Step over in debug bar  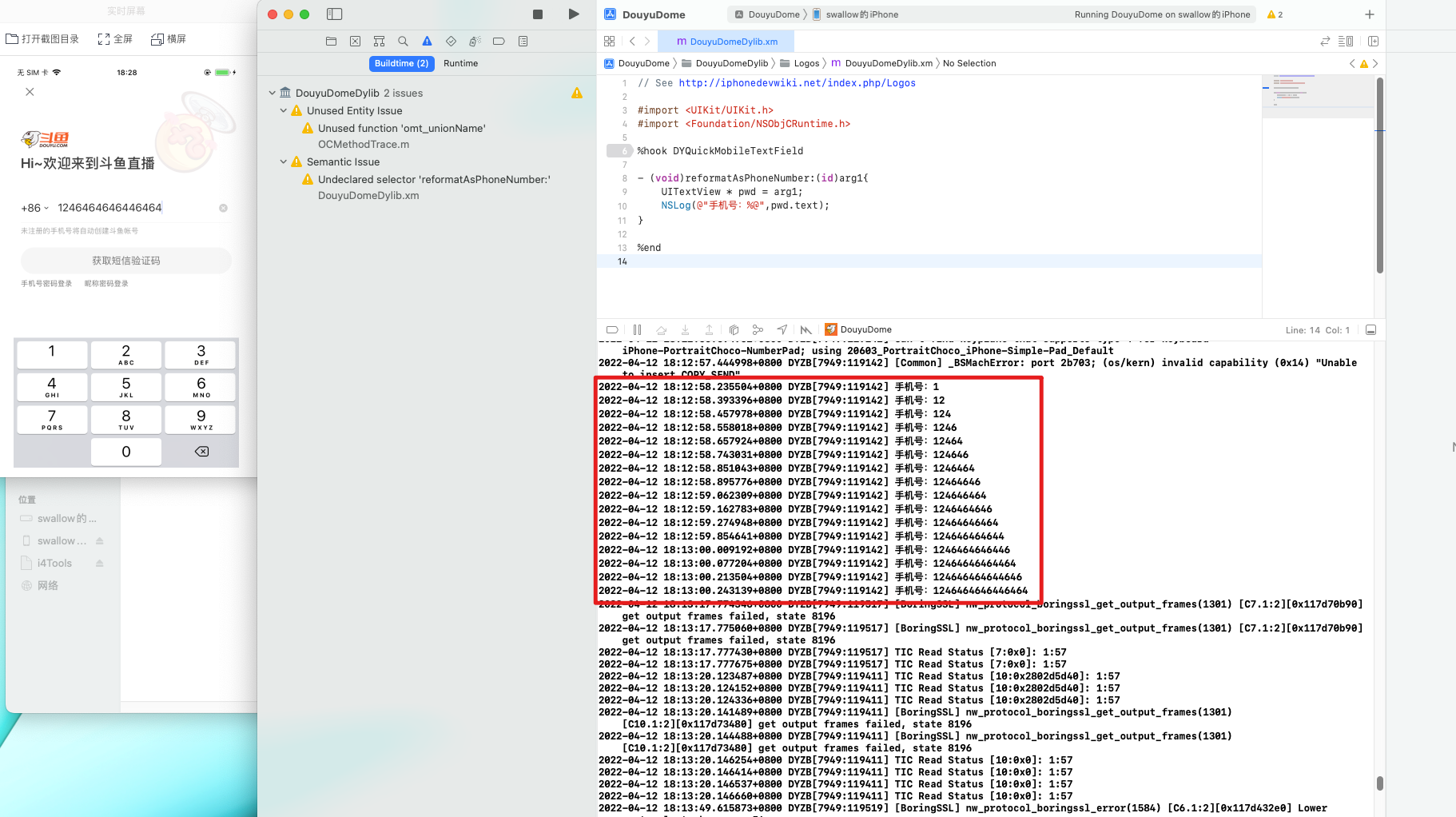[x=661, y=329]
